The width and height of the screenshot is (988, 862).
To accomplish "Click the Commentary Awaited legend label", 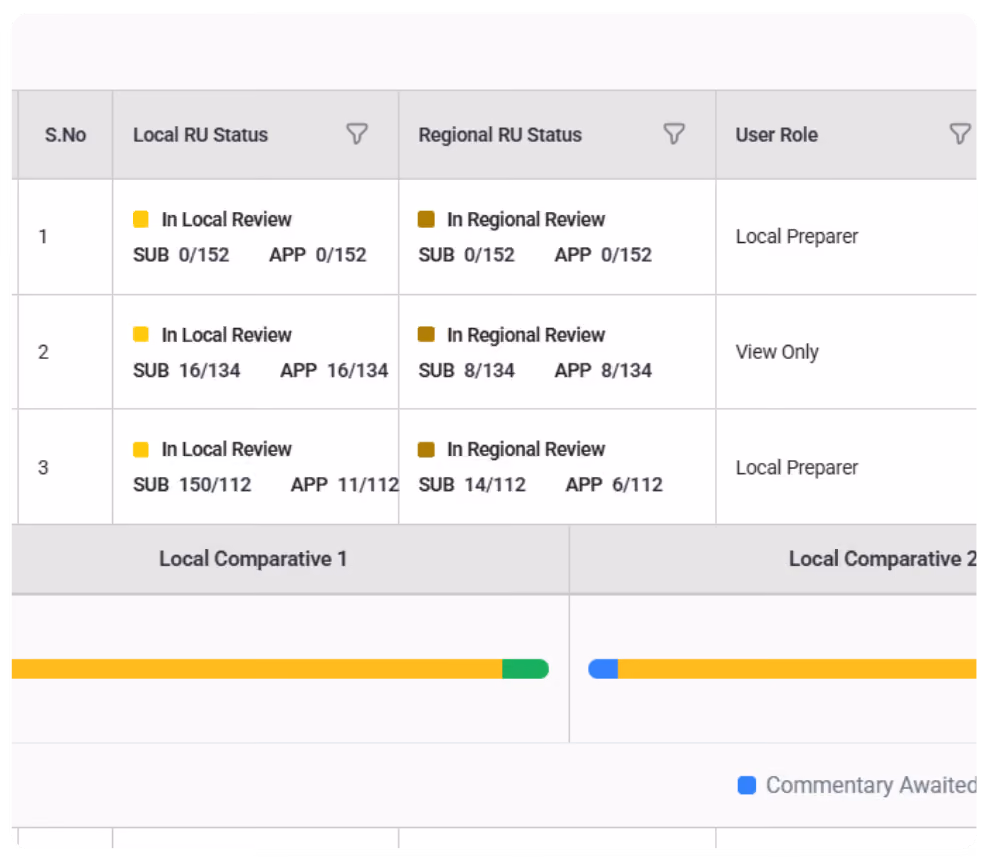I will point(871,785).
